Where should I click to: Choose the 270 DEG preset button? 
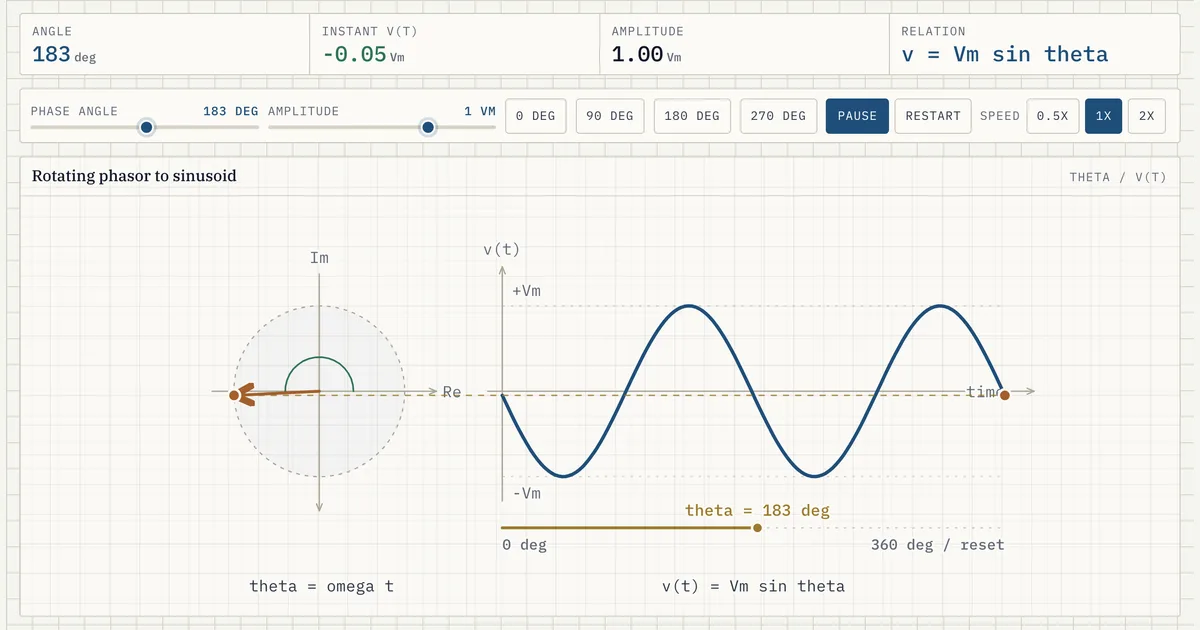coord(778,116)
